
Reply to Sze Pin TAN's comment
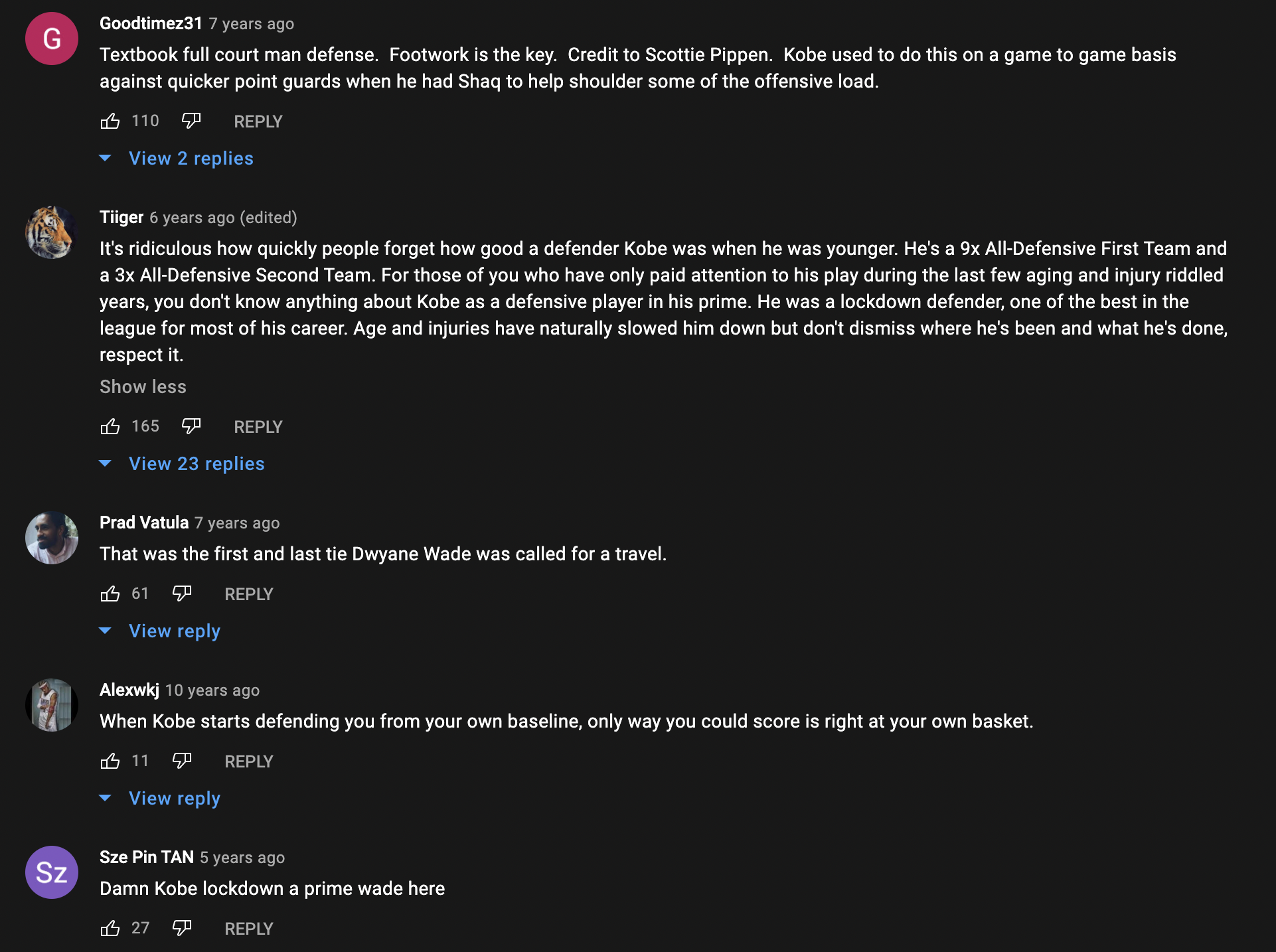pos(249,929)
